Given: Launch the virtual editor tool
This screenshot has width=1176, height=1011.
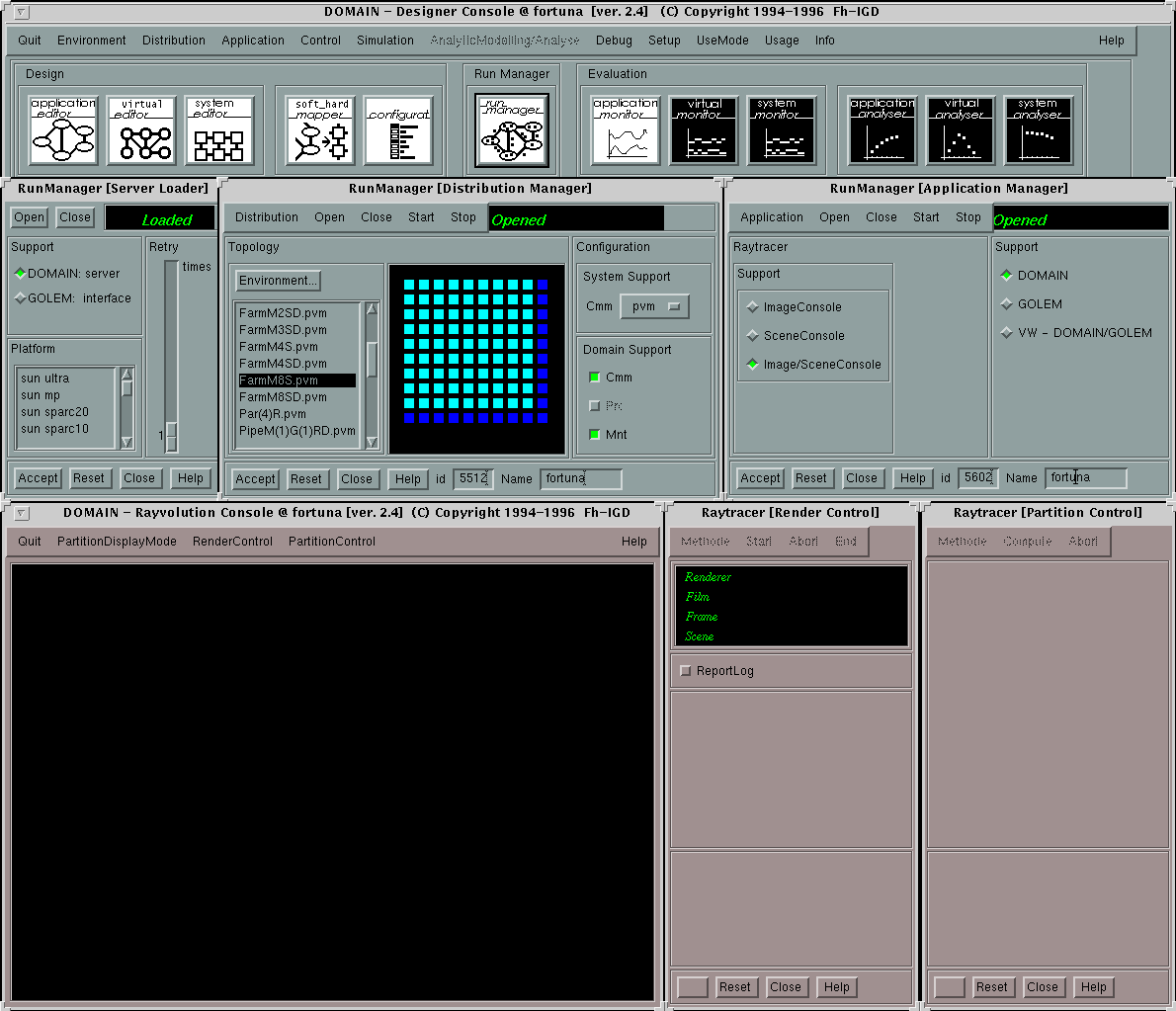Looking at the screenshot, I should click(x=141, y=129).
